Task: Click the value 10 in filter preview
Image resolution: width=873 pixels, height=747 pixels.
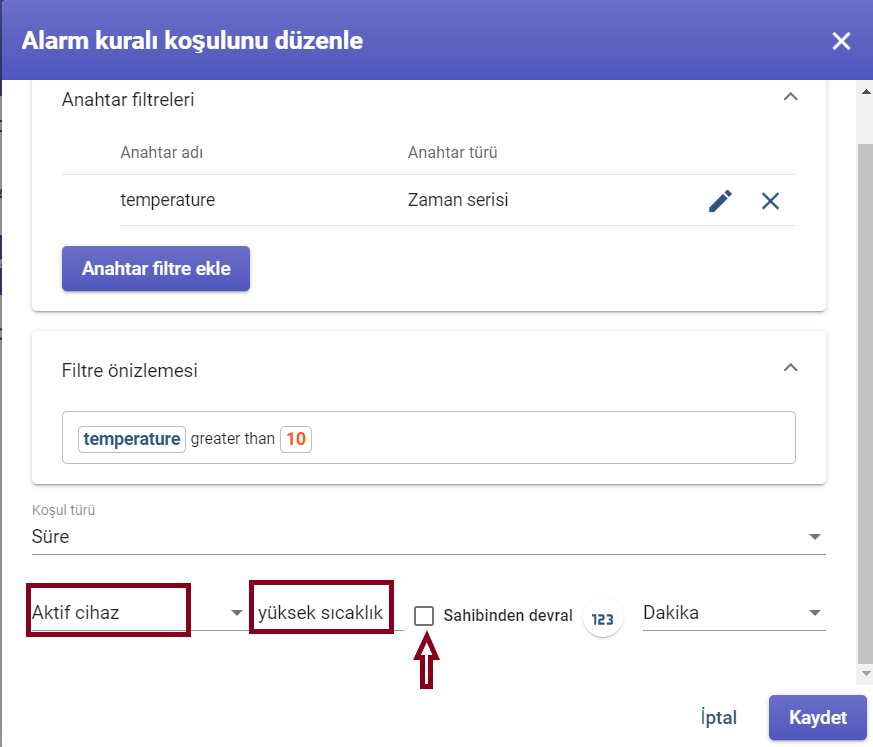Action: point(296,439)
